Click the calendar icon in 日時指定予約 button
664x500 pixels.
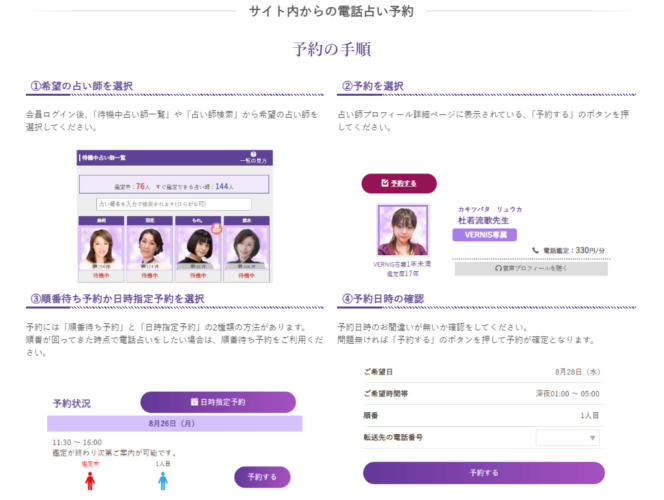[193, 402]
